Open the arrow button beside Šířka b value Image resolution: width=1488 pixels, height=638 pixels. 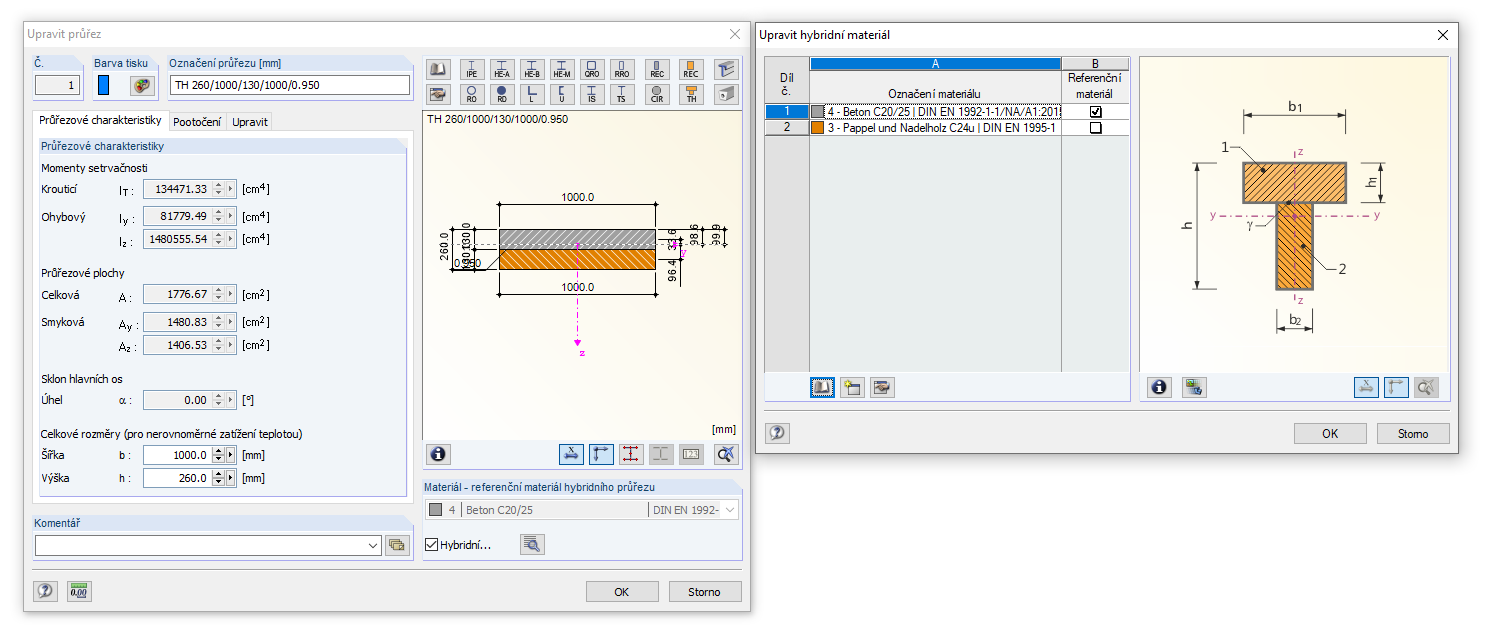pyautogui.click(x=232, y=455)
